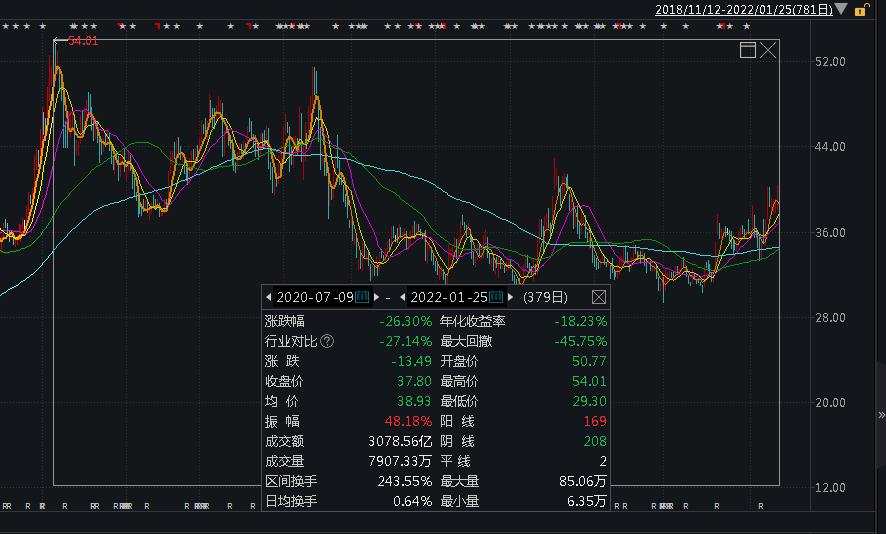
Task: Click the 12.00 price axis label
Action: (x=830, y=488)
